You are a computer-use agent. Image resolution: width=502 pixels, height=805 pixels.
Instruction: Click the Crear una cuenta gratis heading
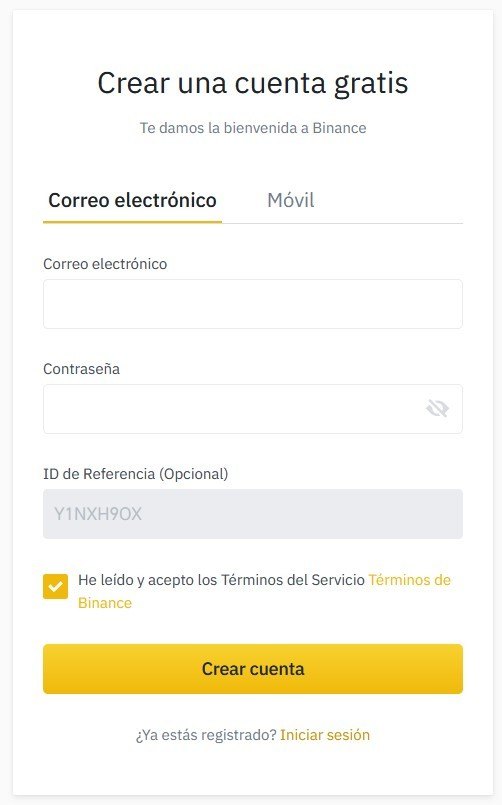pyautogui.click(x=253, y=83)
